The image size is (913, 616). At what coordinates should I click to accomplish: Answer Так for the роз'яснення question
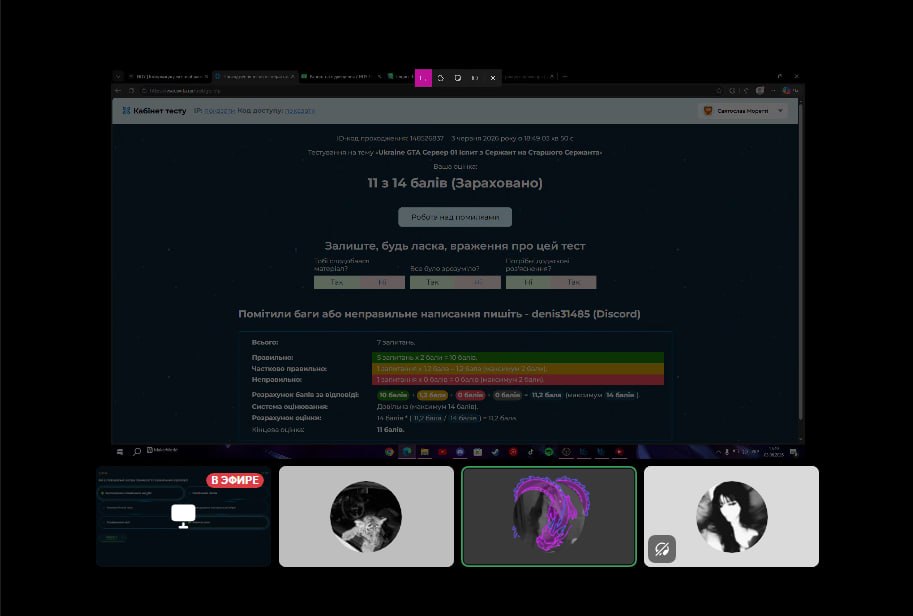pos(574,282)
